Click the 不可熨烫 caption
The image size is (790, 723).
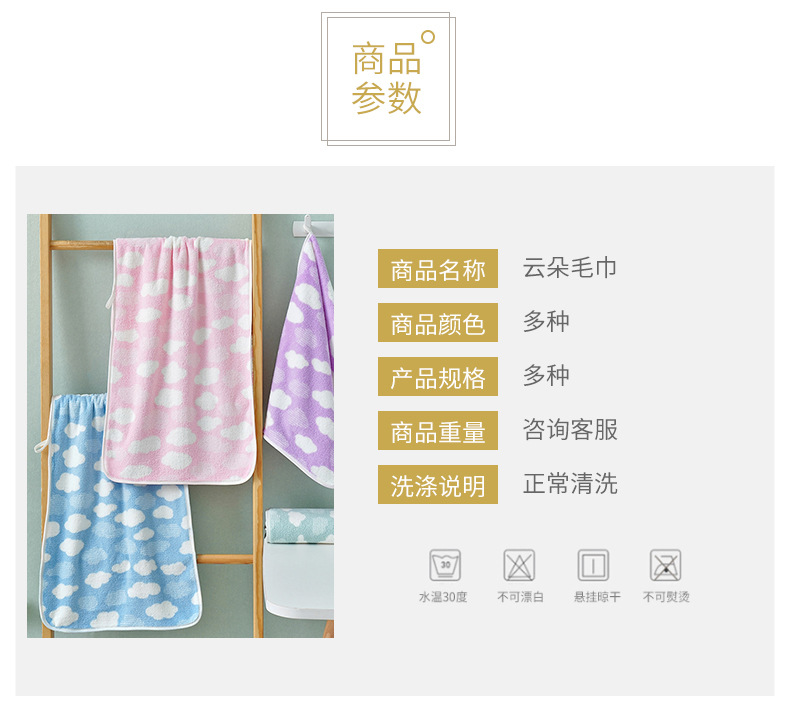(666, 597)
